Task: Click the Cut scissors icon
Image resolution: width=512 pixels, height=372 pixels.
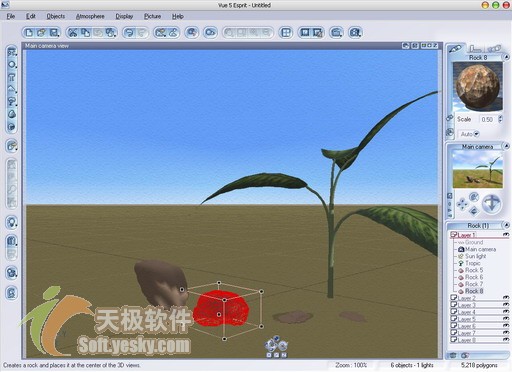Action: (73, 32)
